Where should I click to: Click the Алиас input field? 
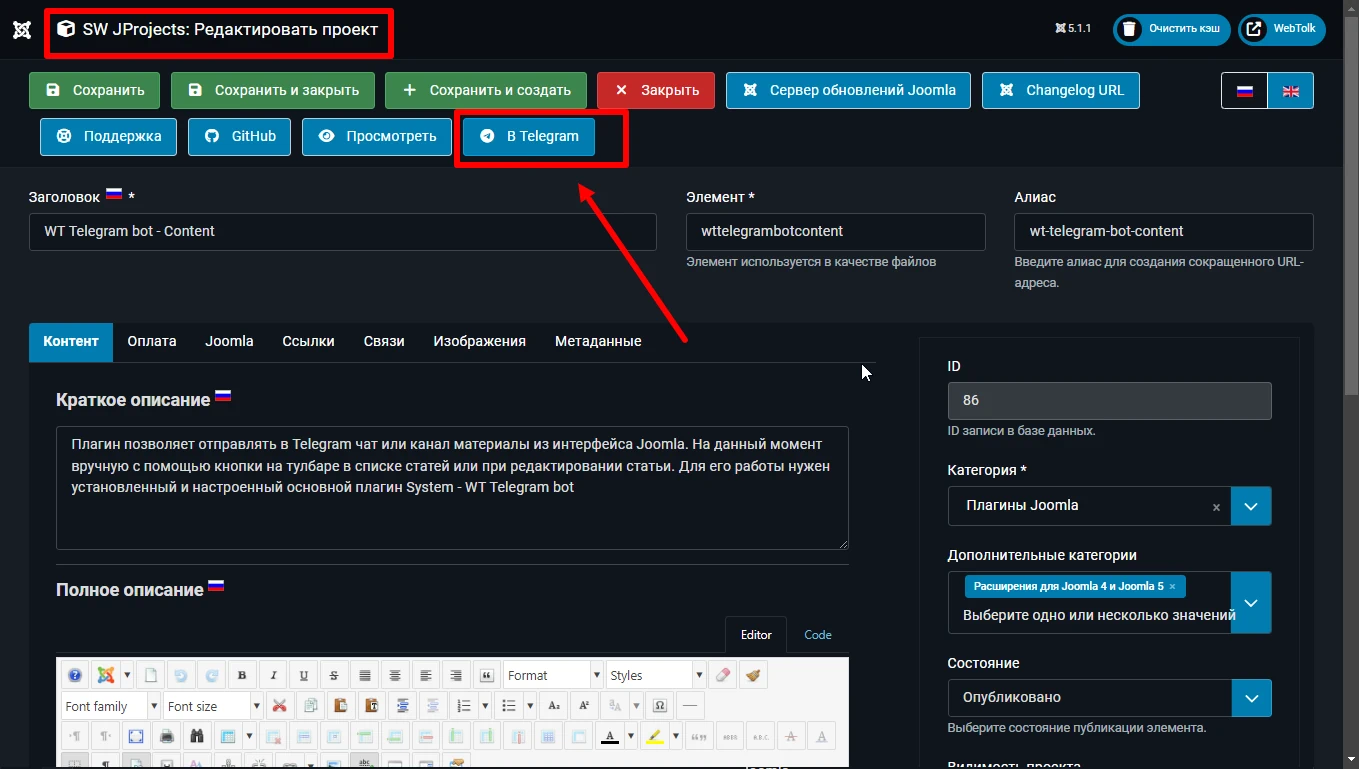point(1163,231)
